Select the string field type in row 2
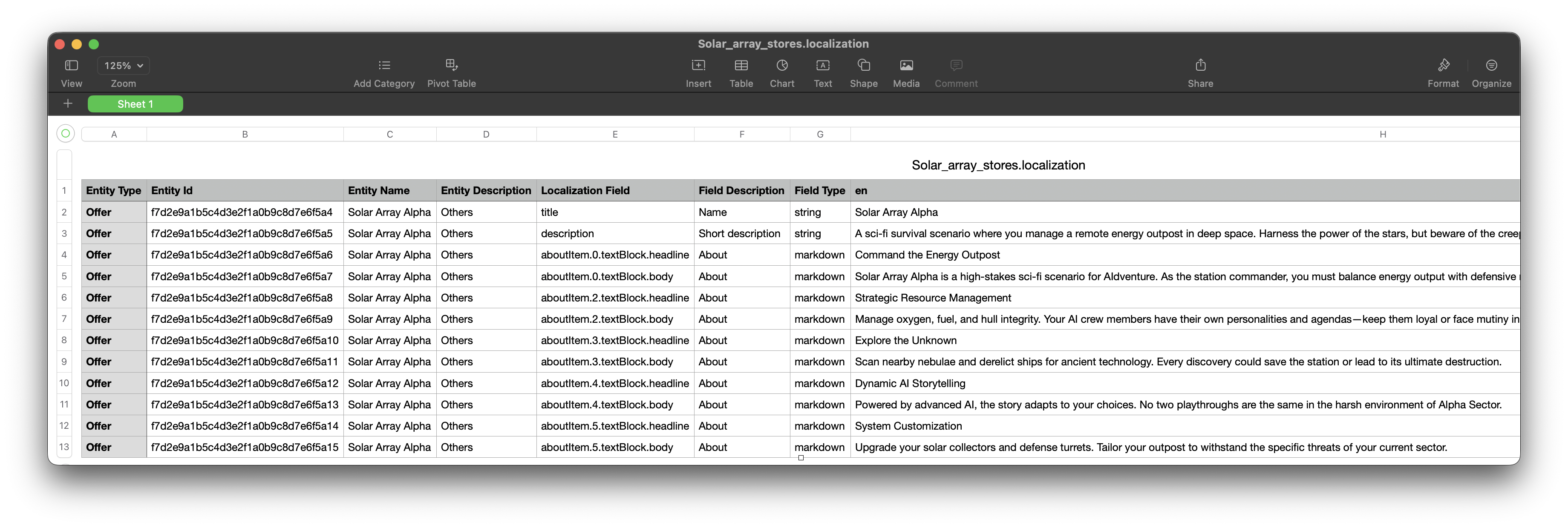The image size is (1568, 528). pyautogui.click(x=820, y=212)
